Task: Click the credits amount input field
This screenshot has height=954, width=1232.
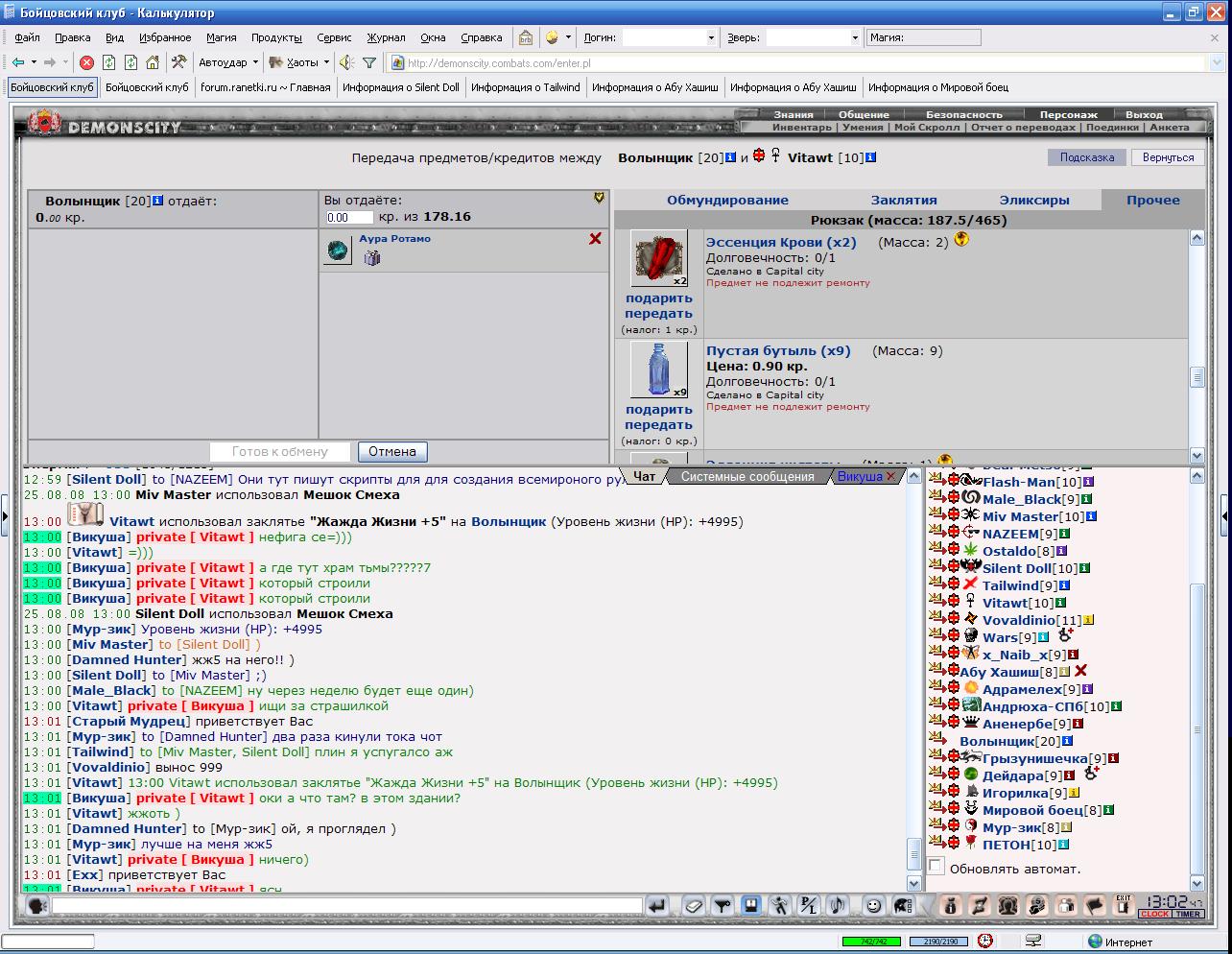Action: pos(349,217)
